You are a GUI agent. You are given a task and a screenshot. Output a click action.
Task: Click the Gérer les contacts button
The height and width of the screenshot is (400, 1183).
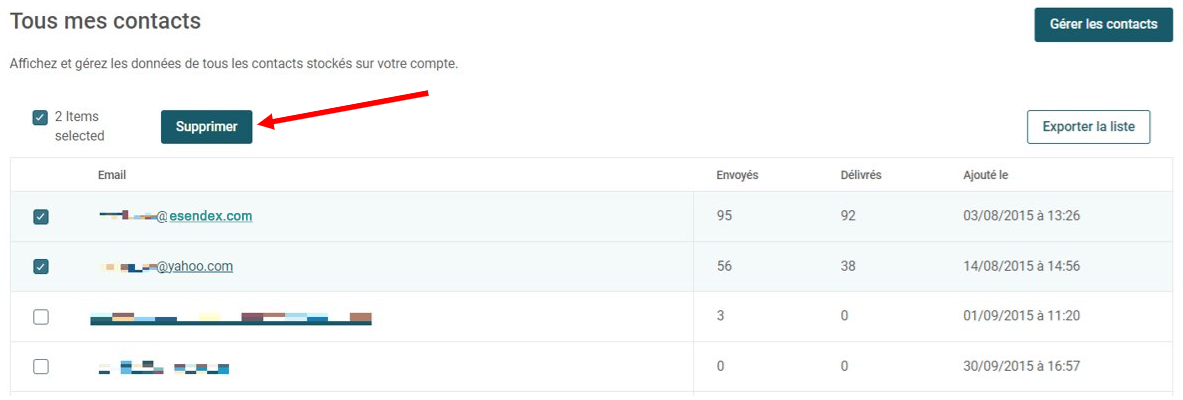[1103, 24]
